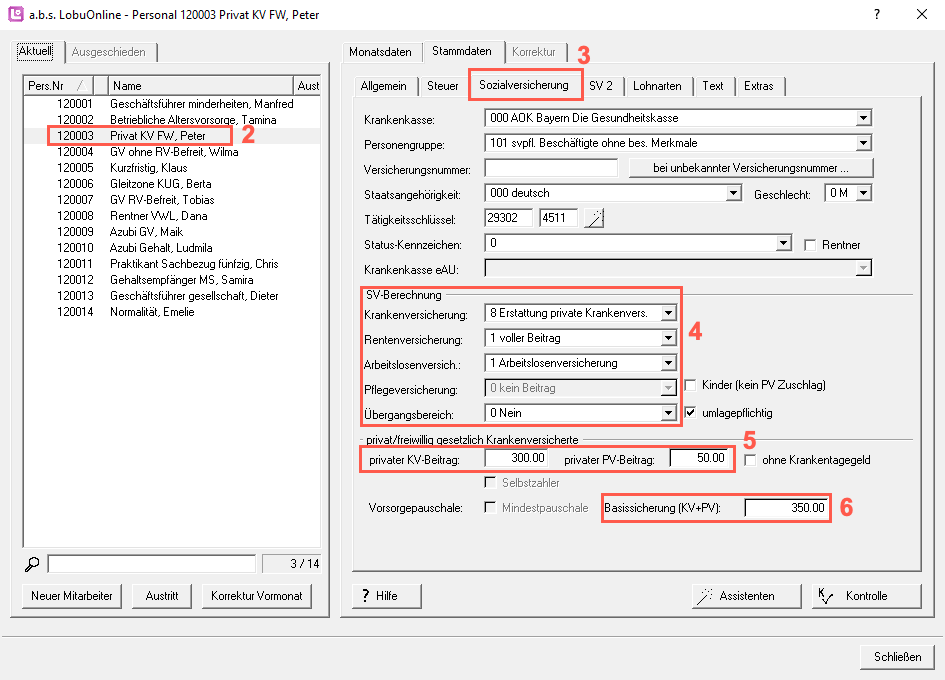Viewport: 945px width, 680px height.
Task: Select employee 120008 Rentner VWL, Dana
Action: (172, 216)
